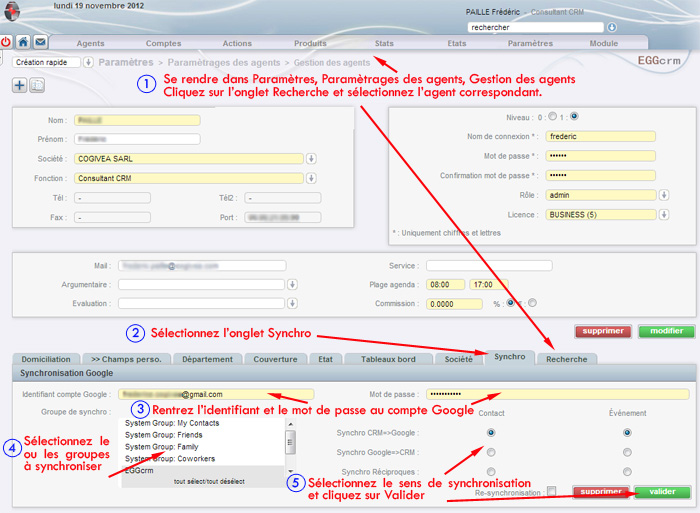Click the red power logout icon
The height and width of the screenshot is (513, 700).
6,42
